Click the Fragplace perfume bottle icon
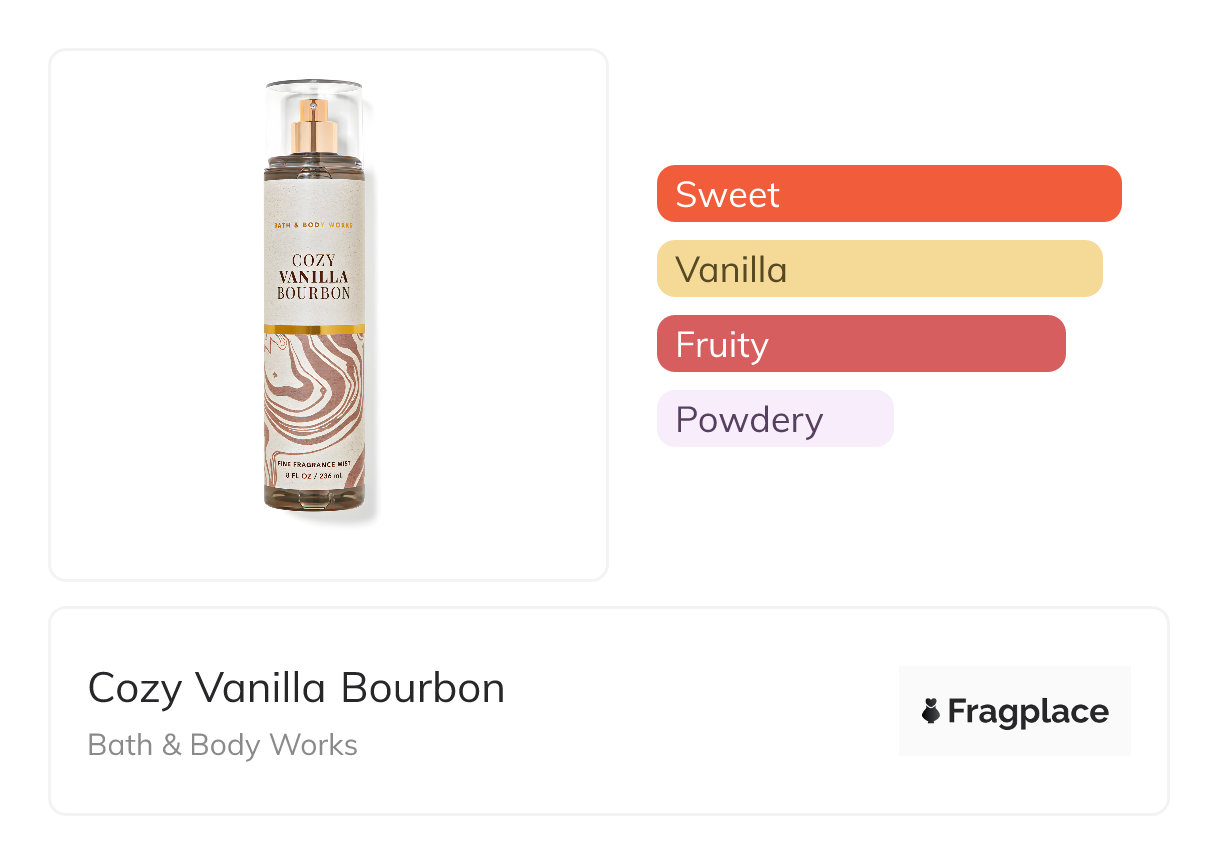The width and height of the screenshot is (1218, 864). (931, 711)
